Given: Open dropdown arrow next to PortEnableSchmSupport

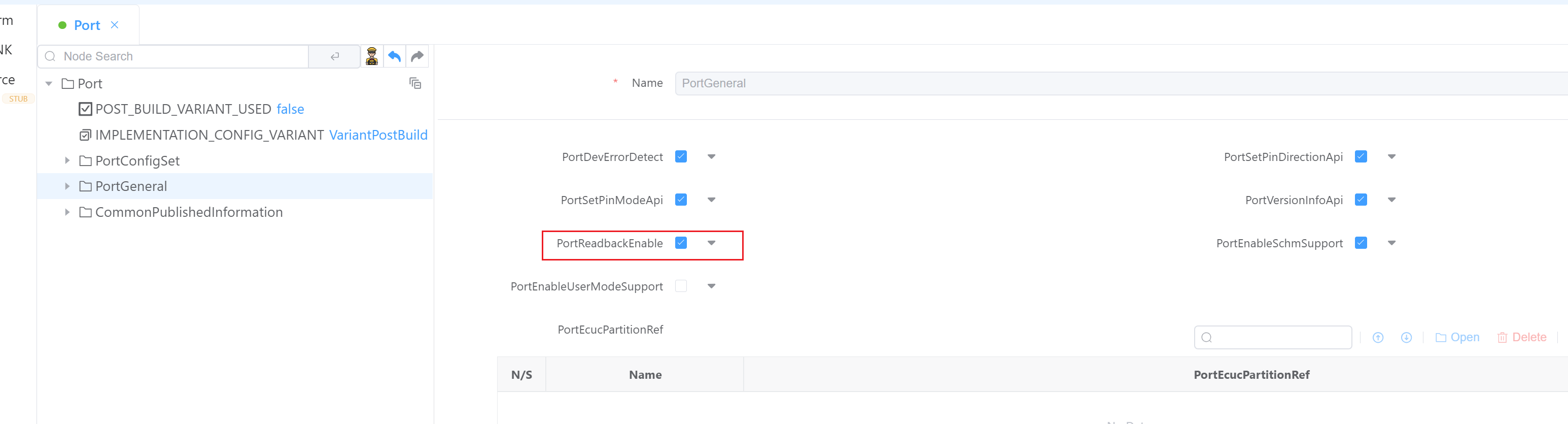Looking at the screenshot, I should coord(1391,243).
